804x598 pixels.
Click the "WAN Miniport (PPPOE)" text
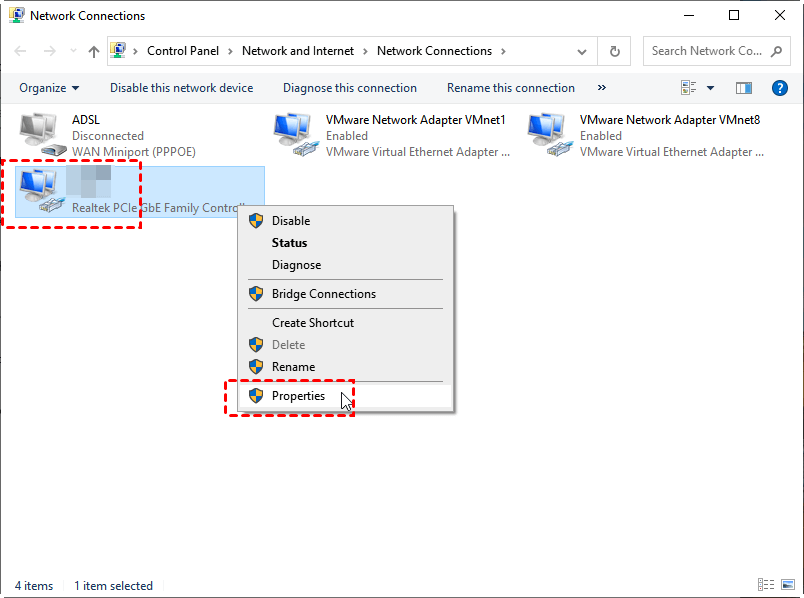[134, 152]
